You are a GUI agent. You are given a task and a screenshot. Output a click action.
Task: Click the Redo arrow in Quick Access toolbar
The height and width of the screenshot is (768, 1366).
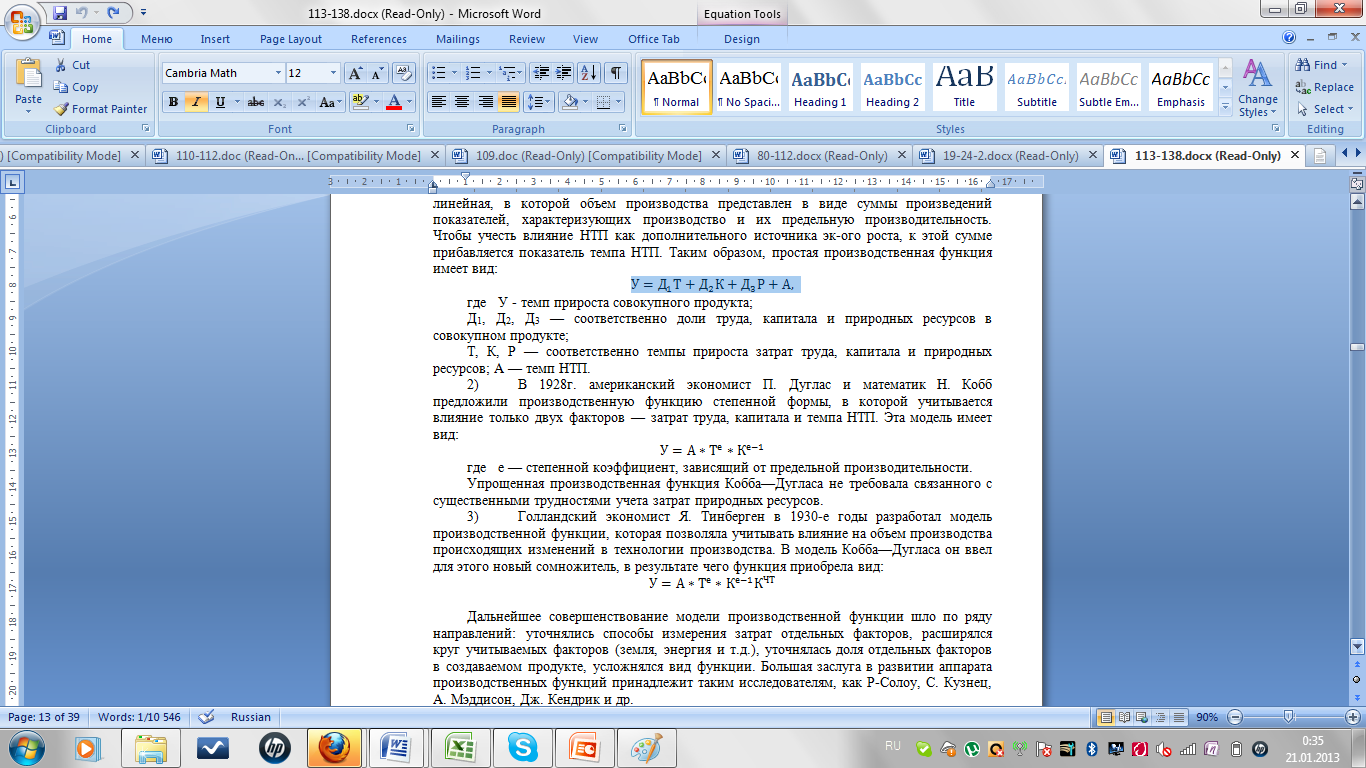(x=113, y=13)
